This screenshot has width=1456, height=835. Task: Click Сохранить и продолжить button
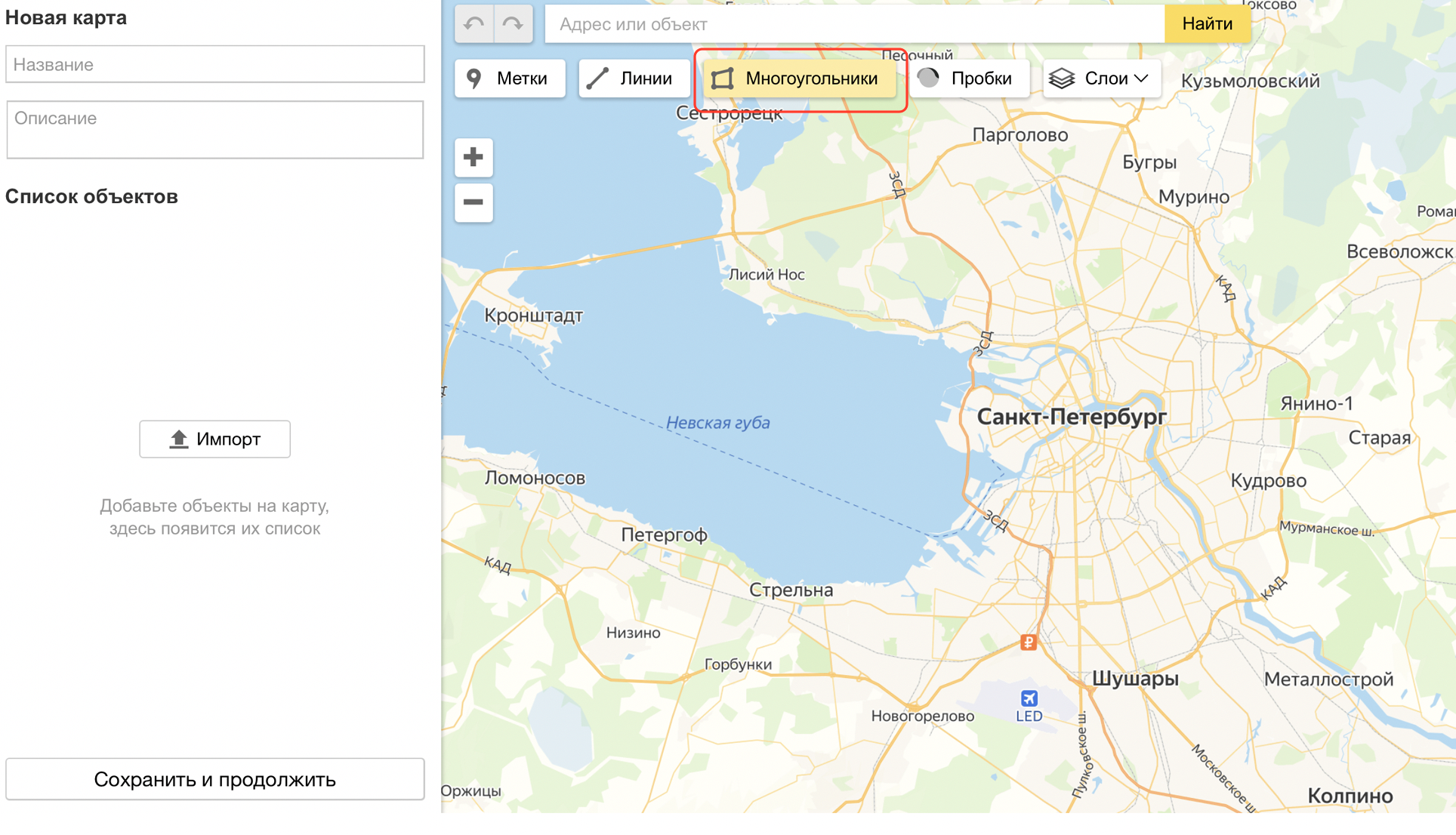(x=215, y=779)
